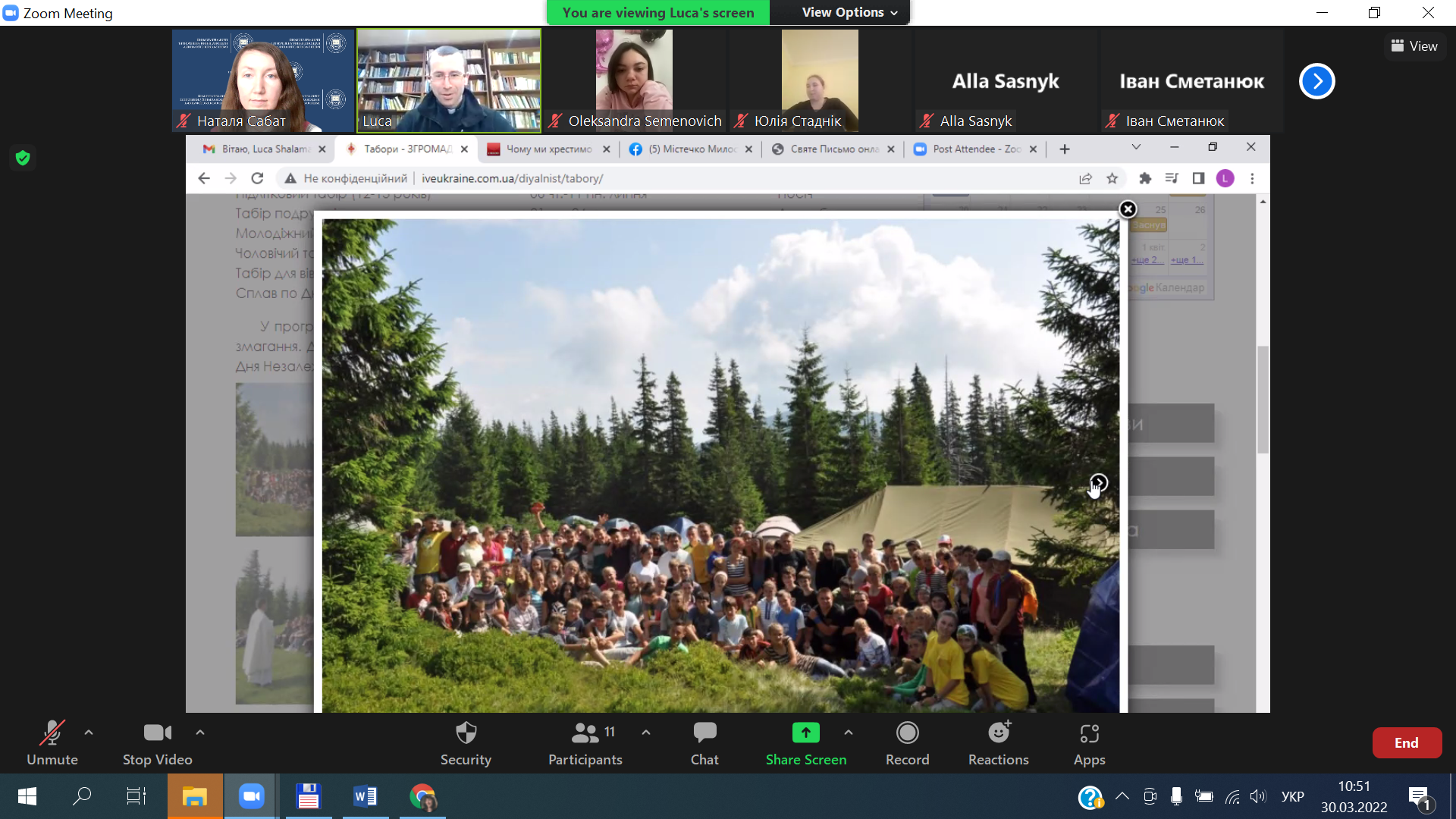Select Luca's video thumbnail
Screen dimensions: 1456x819
(449, 80)
